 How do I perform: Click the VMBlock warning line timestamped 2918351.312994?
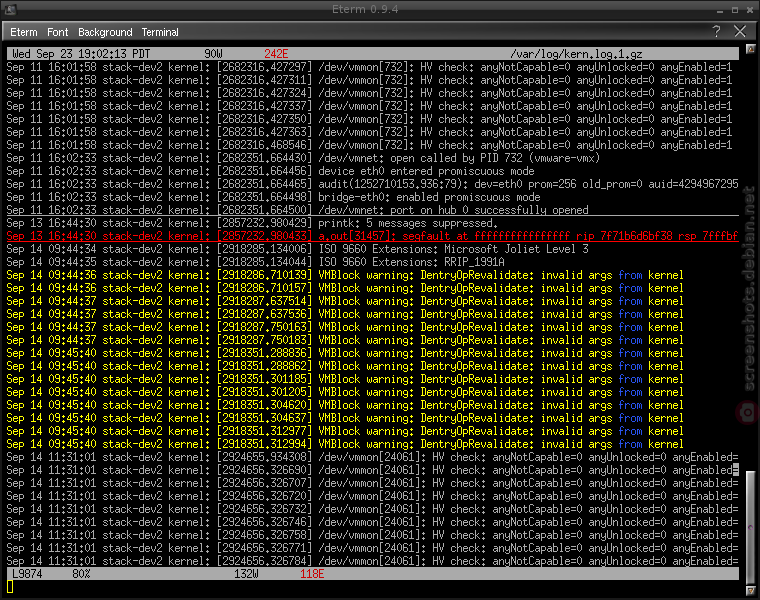tap(345, 444)
